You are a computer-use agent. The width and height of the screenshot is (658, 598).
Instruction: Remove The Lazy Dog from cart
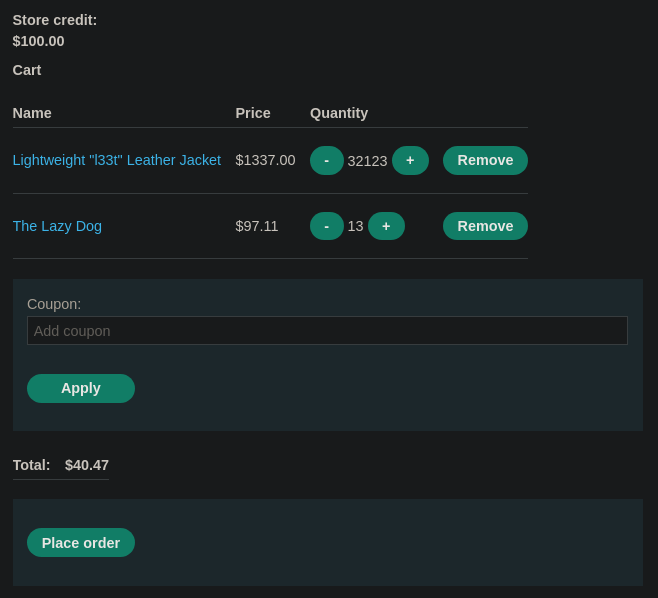[485, 226]
